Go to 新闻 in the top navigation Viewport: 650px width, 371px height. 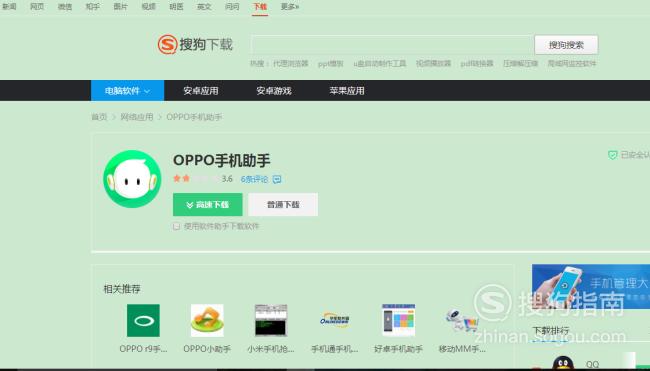[x=9, y=7]
